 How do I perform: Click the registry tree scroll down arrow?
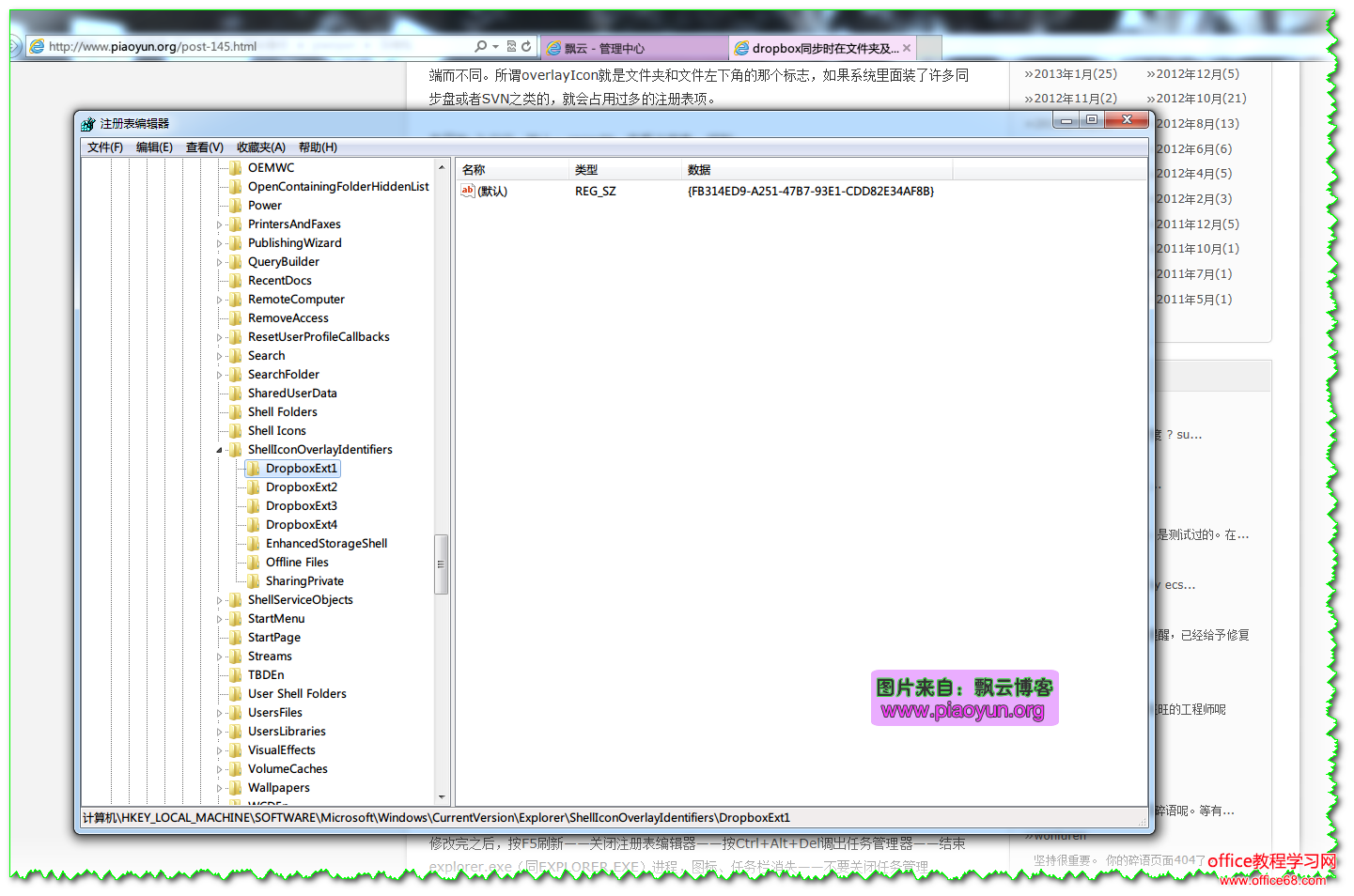(x=441, y=797)
